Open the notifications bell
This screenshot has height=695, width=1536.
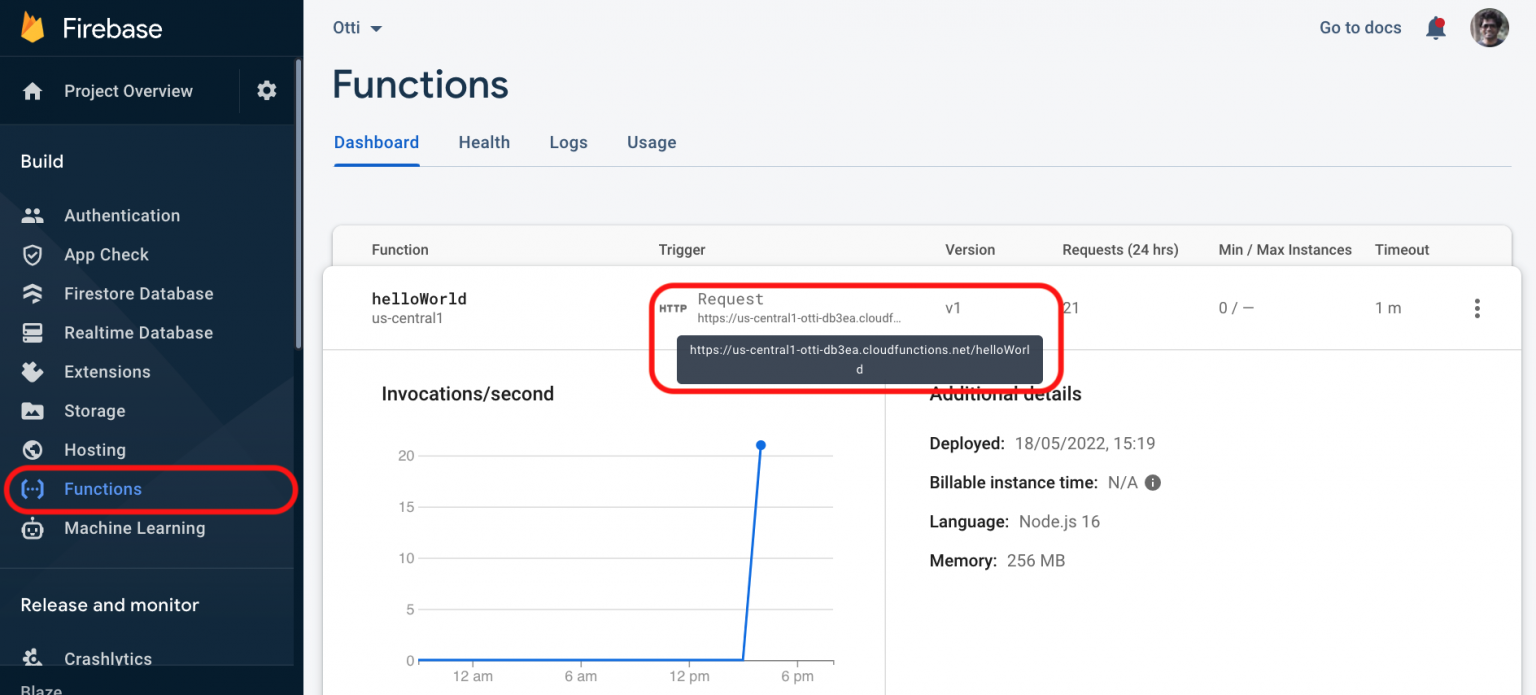point(1436,28)
